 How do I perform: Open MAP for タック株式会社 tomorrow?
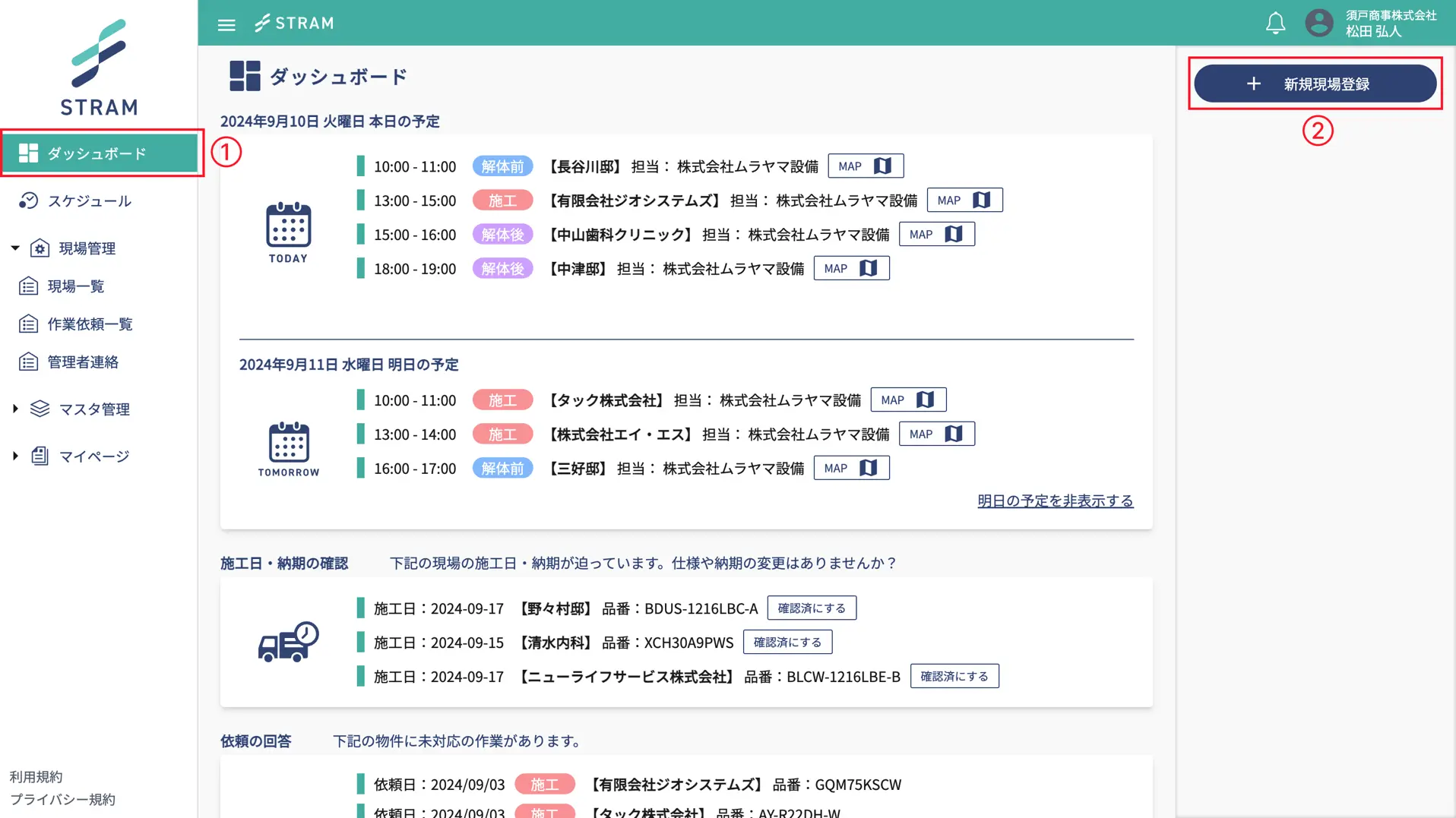tap(907, 399)
